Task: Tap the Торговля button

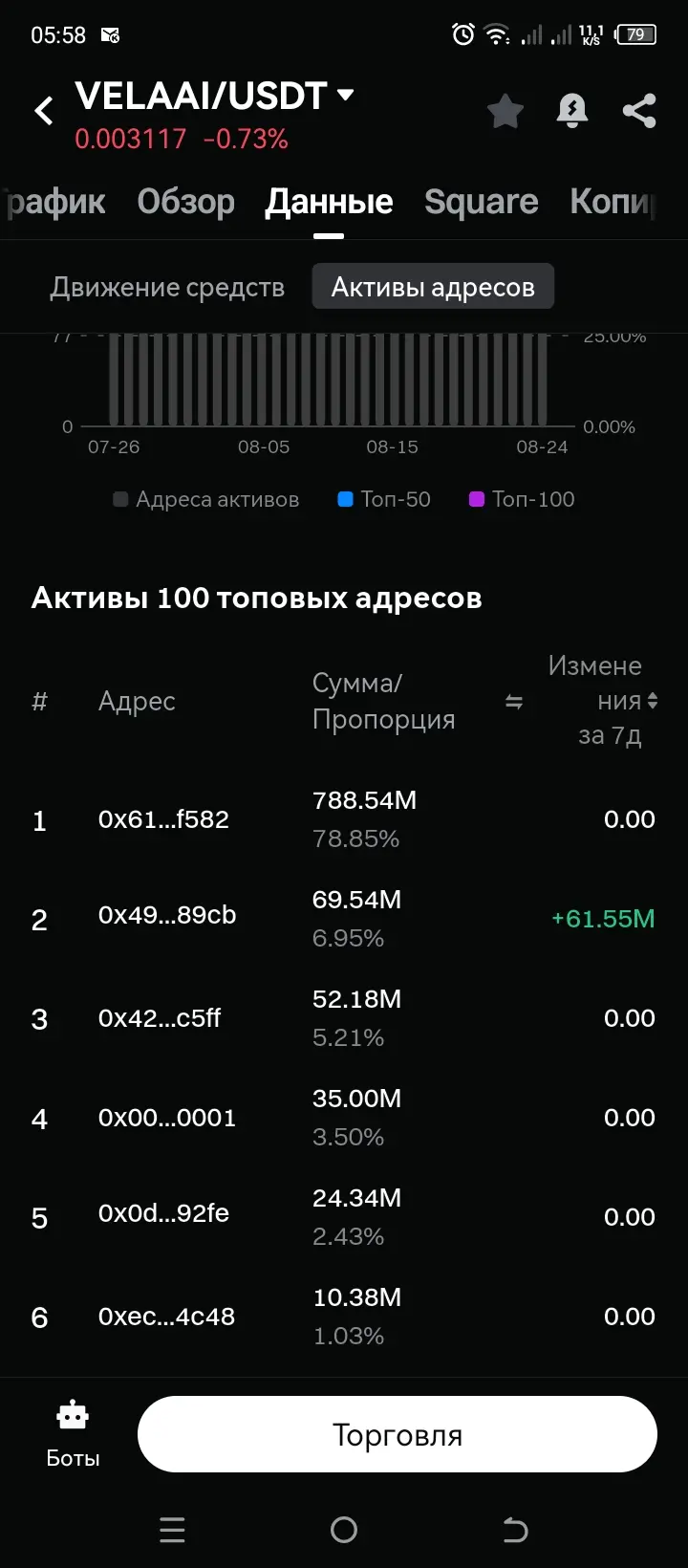Action: click(398, 1434)
